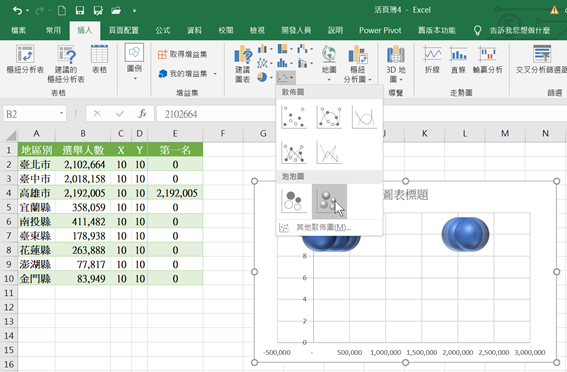This screenshot has height=372, width=567.
Task: Click the Name Box showing B2
Action: click(x=30, y=114)
